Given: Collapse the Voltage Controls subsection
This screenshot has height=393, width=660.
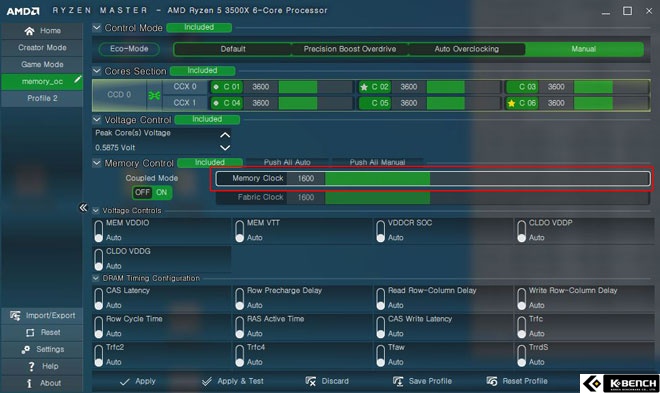Looking at the screenshot, I should pos(96,210).
